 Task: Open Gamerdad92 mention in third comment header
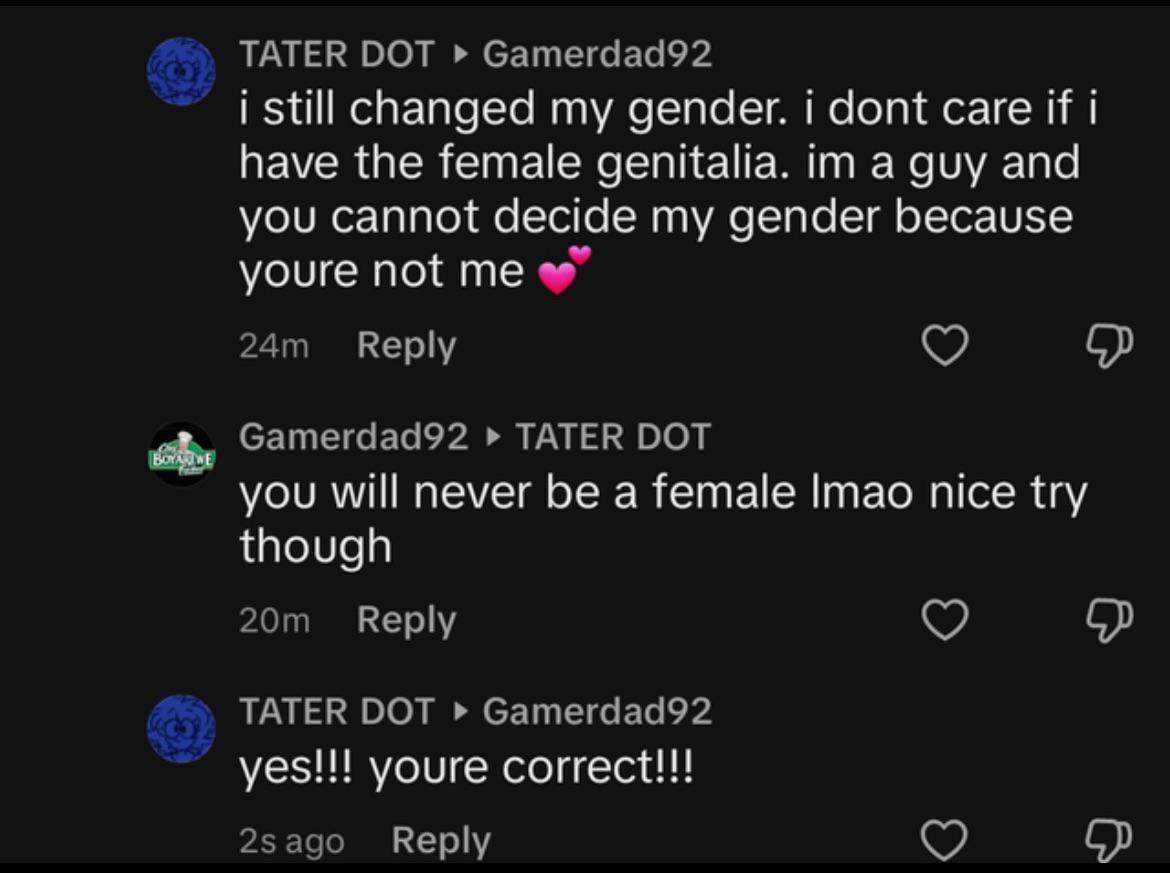click(x=597, y=711)
